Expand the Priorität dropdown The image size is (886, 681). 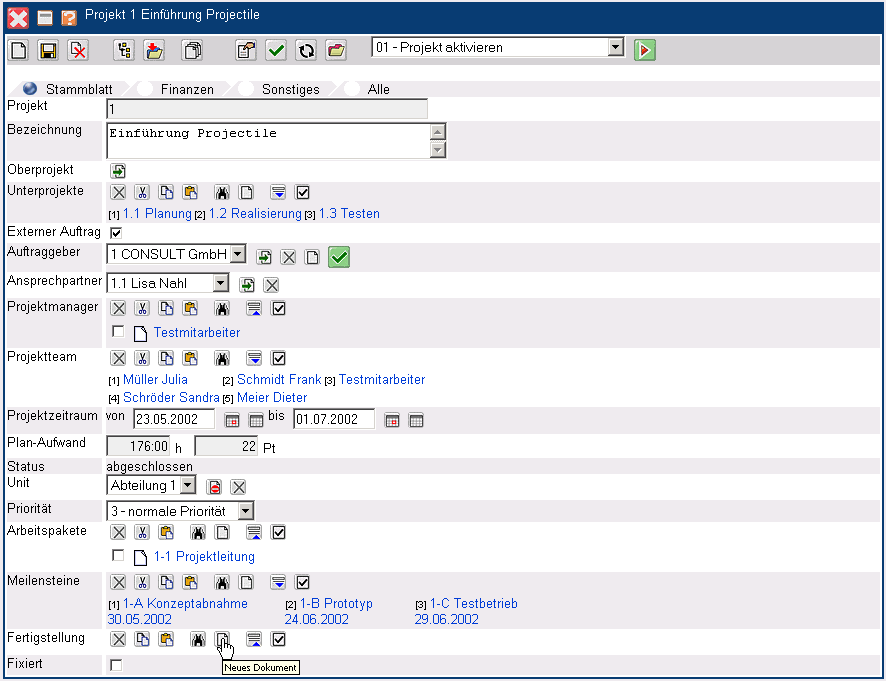pos(245,511)
